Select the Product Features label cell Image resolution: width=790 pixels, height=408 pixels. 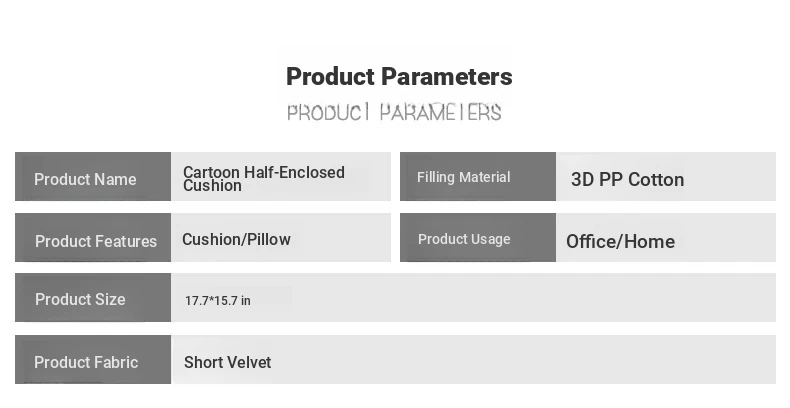click(93, 237)
